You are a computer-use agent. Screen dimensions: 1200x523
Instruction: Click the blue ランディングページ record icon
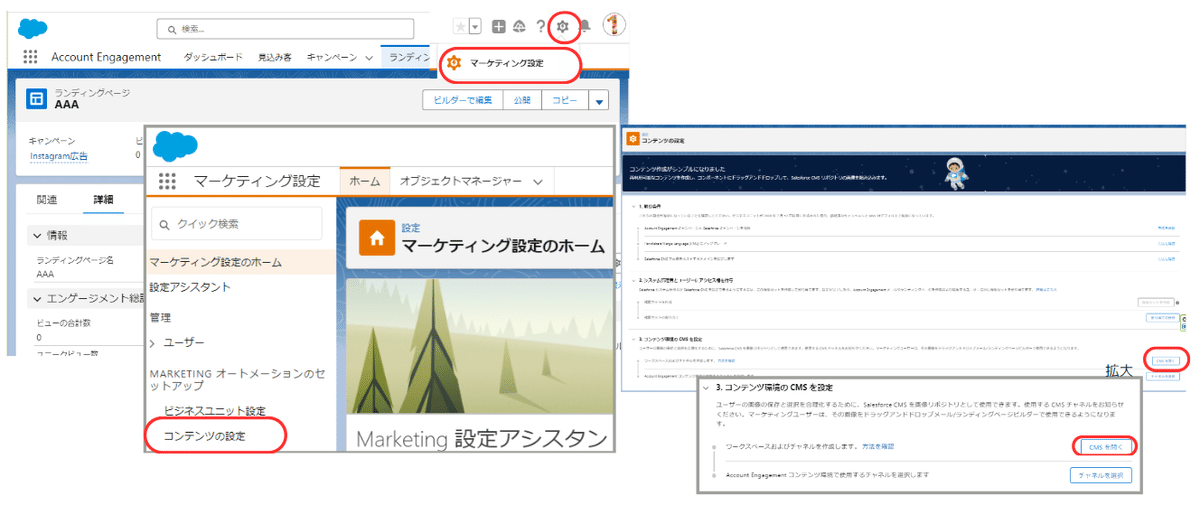click(x=37, y=98)
